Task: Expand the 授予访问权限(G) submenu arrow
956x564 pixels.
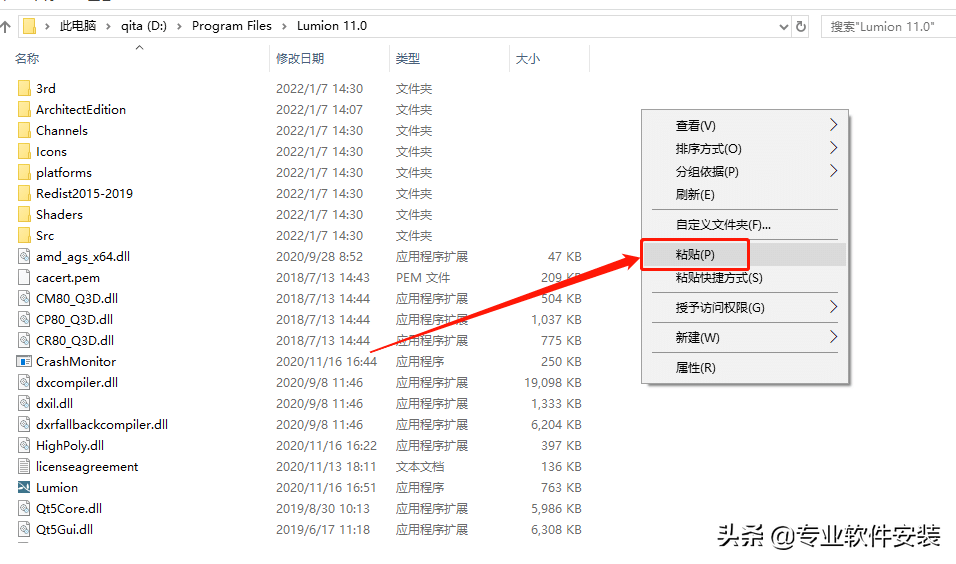Action: pyautogui.click(x=833, y=307)
